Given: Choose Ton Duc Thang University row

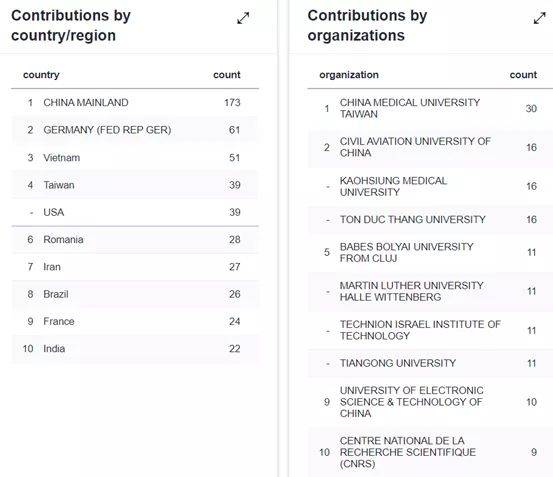Looking at the screenshot, I should tap(430, 220).
